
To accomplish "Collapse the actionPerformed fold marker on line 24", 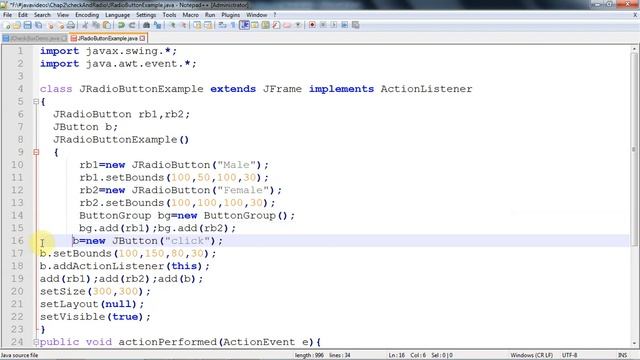I will 36,342.
